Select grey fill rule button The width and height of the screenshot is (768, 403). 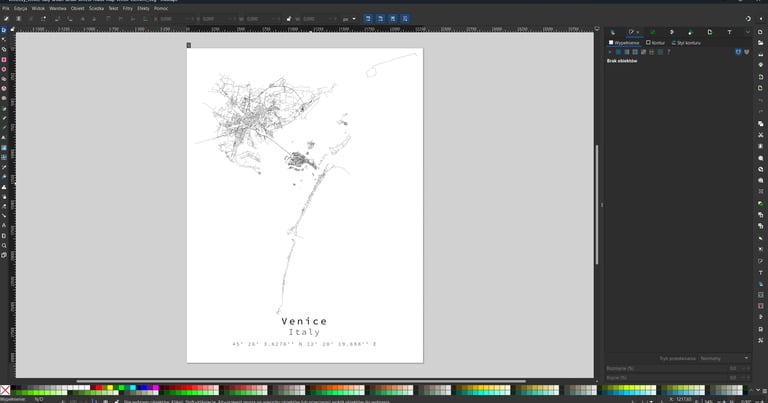pyautogui.click(x=746, y=52)
